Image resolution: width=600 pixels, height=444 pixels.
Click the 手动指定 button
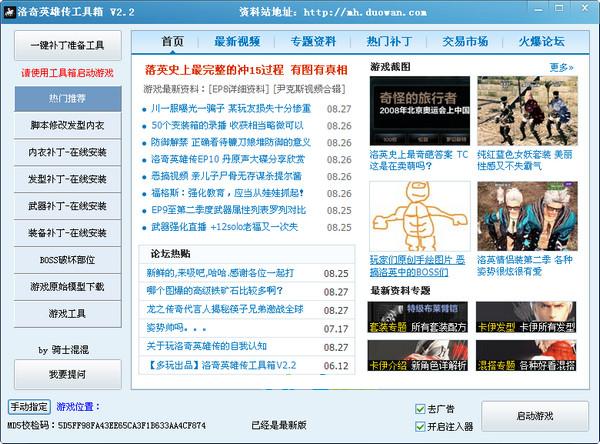coord(28,407)
